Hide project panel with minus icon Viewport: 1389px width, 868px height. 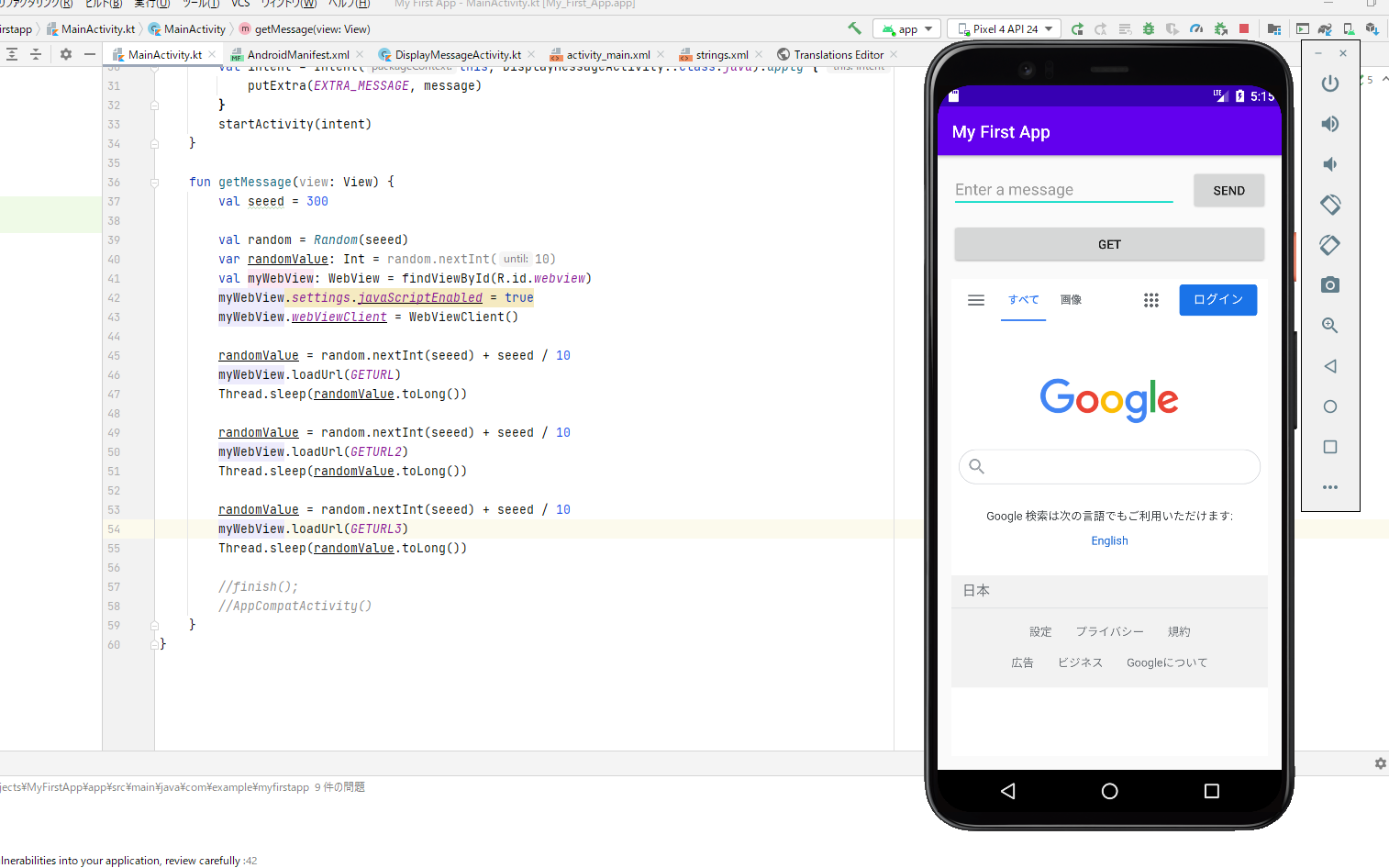click(89, 54)
